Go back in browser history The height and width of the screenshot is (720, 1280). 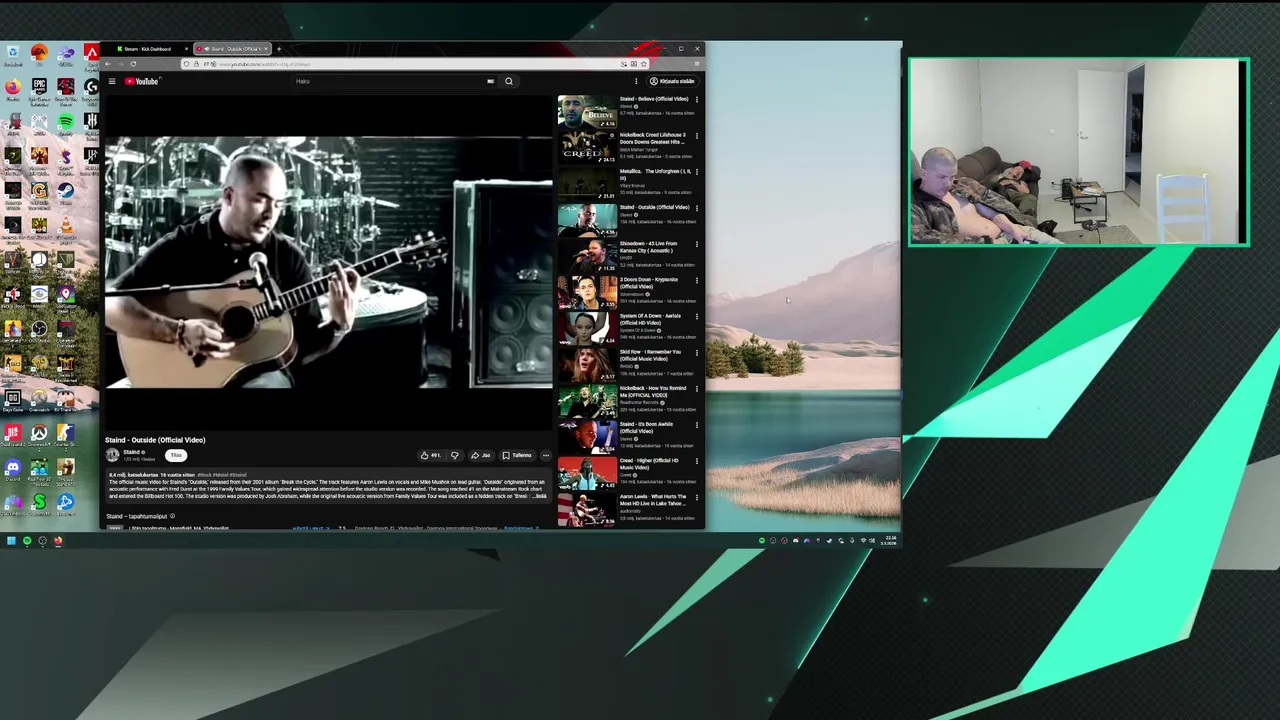click(108, 64)
